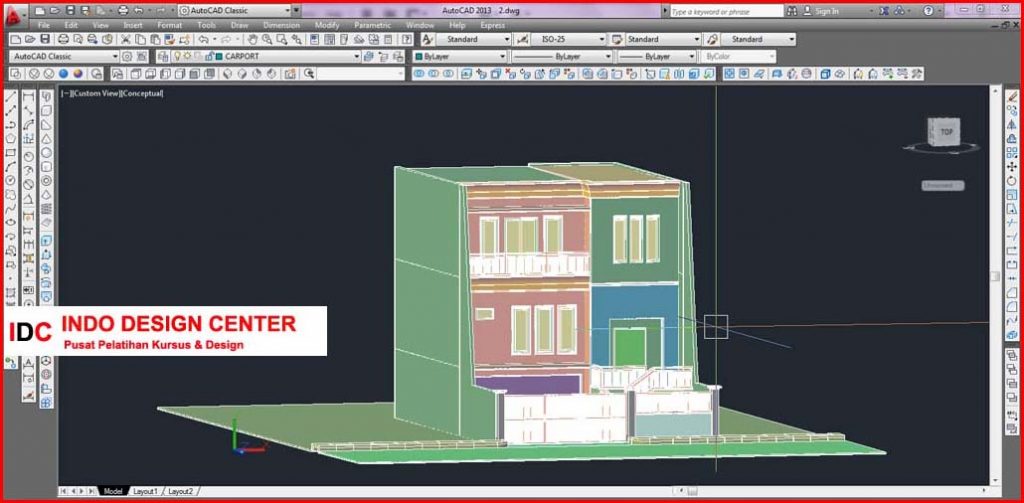Screen dimensions: 1024x503
Task: Click the Realistic visual style blue sphere
Action: [63, 74]
